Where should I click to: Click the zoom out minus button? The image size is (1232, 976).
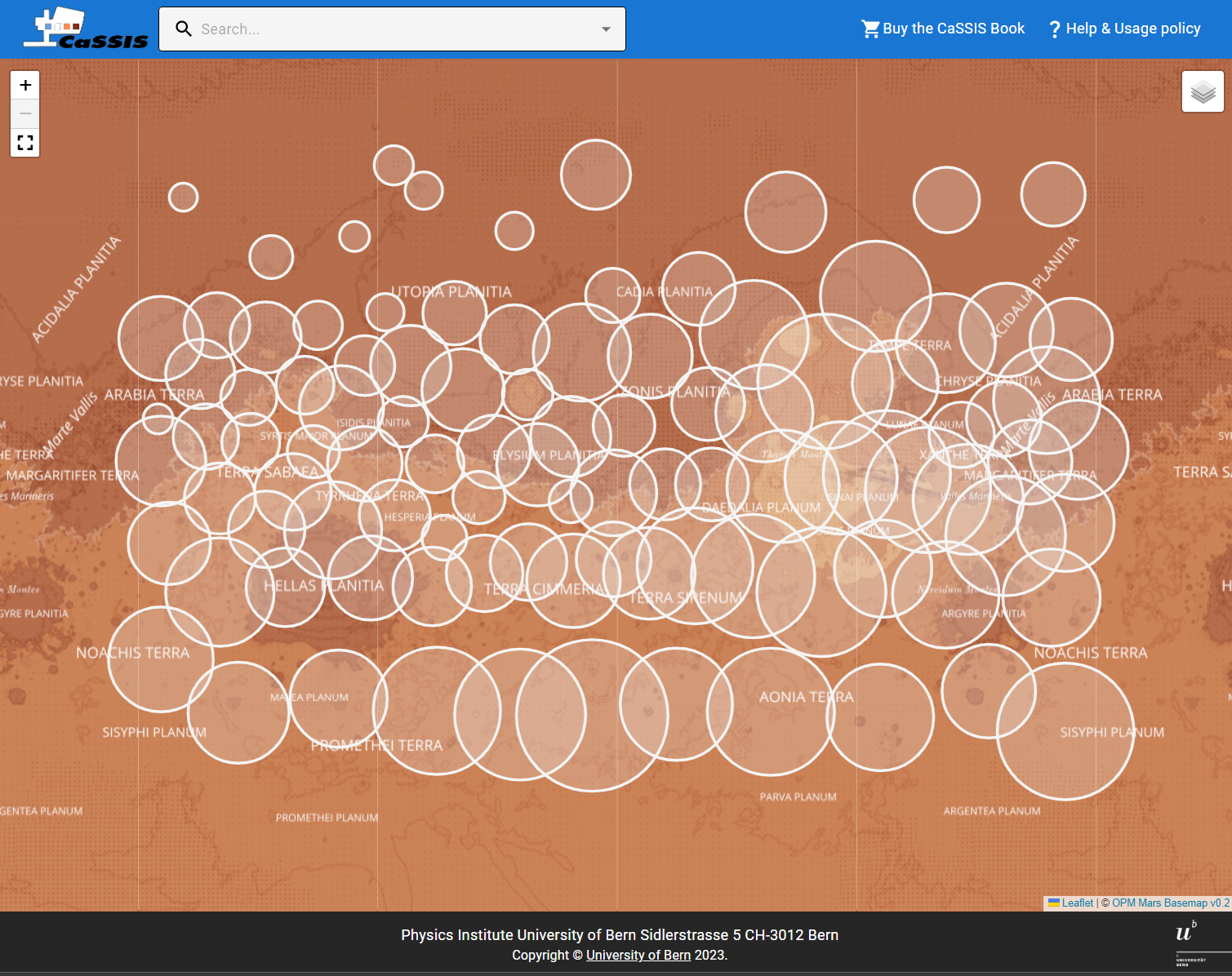click(x=25, y=114)
